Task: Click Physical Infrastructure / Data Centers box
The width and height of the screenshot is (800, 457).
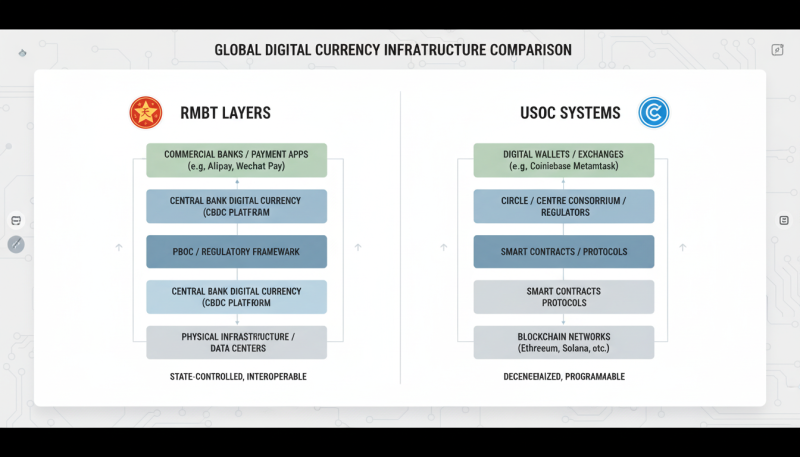Action: (236, 342)
